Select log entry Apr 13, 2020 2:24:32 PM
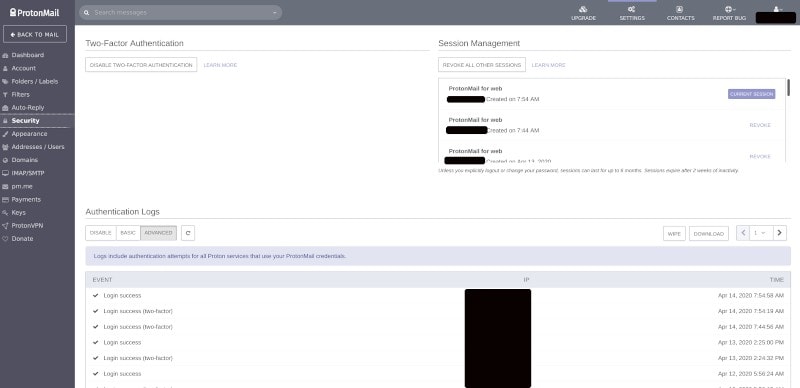Viewport: 800px width, 388px height. tap(438, 358)
